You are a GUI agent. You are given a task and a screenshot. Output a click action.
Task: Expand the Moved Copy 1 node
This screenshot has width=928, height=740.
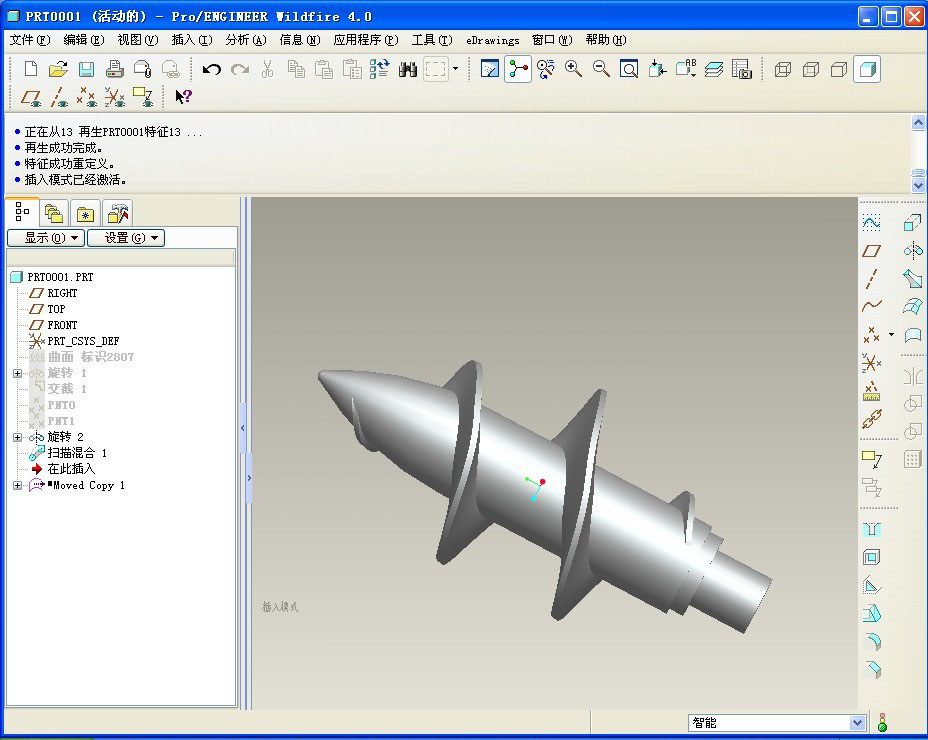point(17,485)
